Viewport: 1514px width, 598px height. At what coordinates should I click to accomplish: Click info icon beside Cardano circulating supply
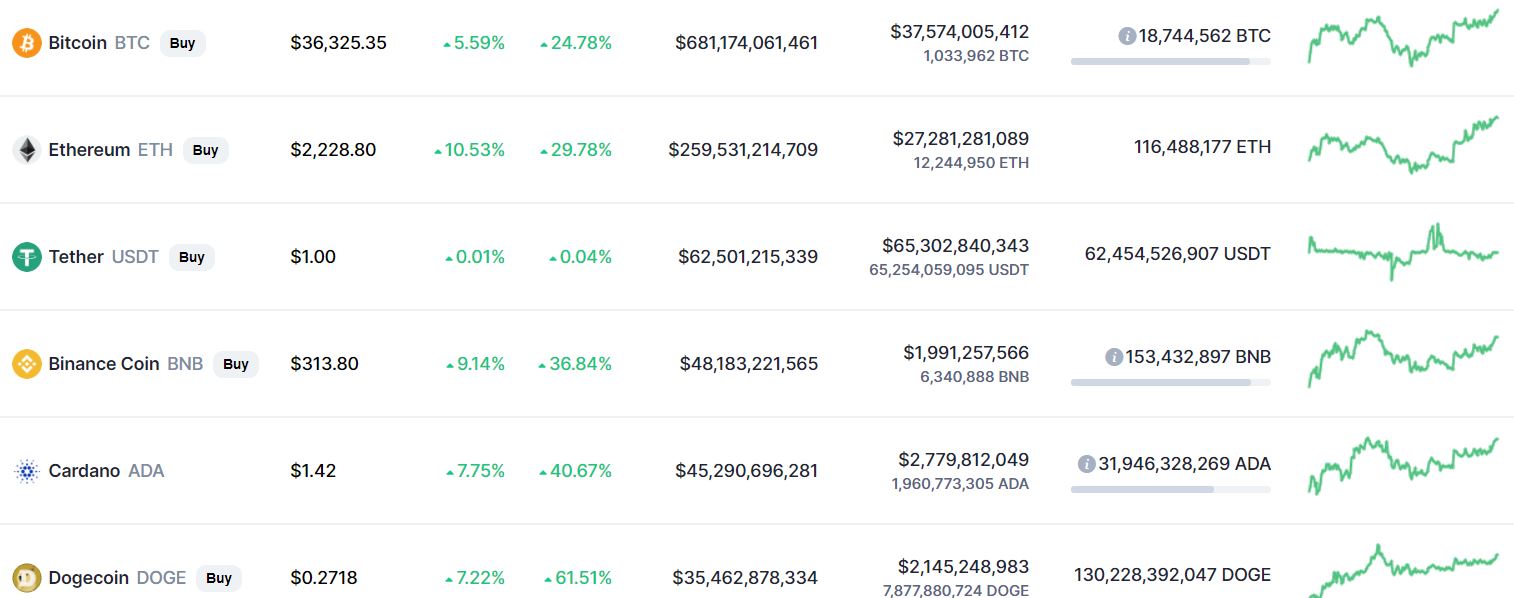click(1087, 464)
